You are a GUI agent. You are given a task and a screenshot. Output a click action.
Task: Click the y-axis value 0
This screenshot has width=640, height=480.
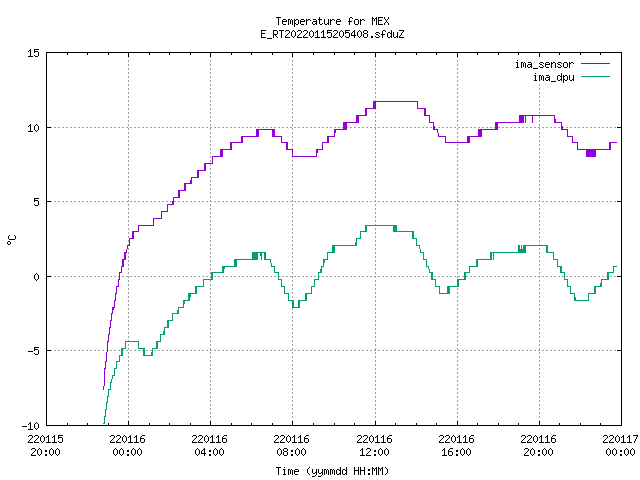pos(36,277)
